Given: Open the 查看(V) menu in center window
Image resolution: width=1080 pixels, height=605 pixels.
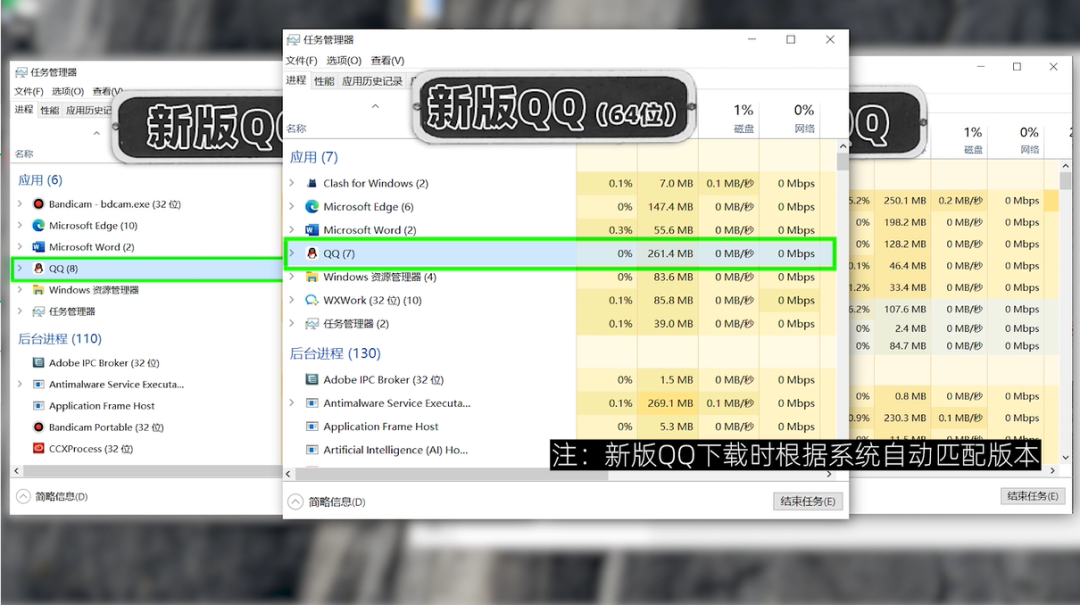Looking at the screenshot, I should pyautogui.click(x=388, y=61).
